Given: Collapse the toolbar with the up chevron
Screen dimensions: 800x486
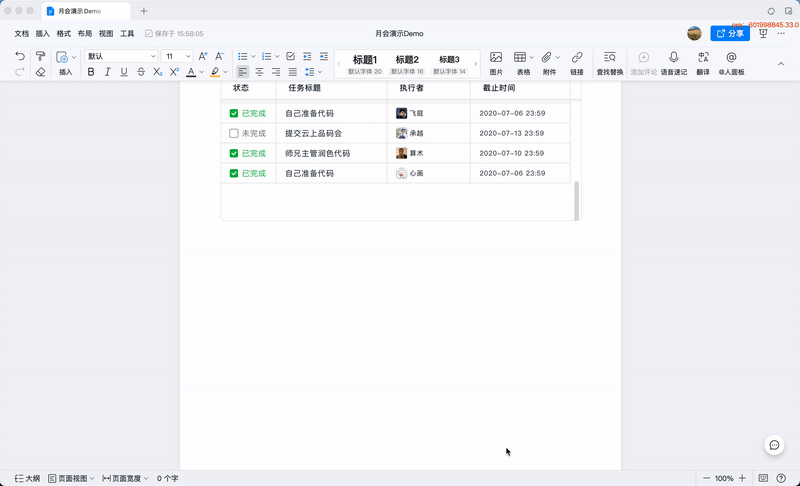Looking at the screenshot, I should point(781,64).
